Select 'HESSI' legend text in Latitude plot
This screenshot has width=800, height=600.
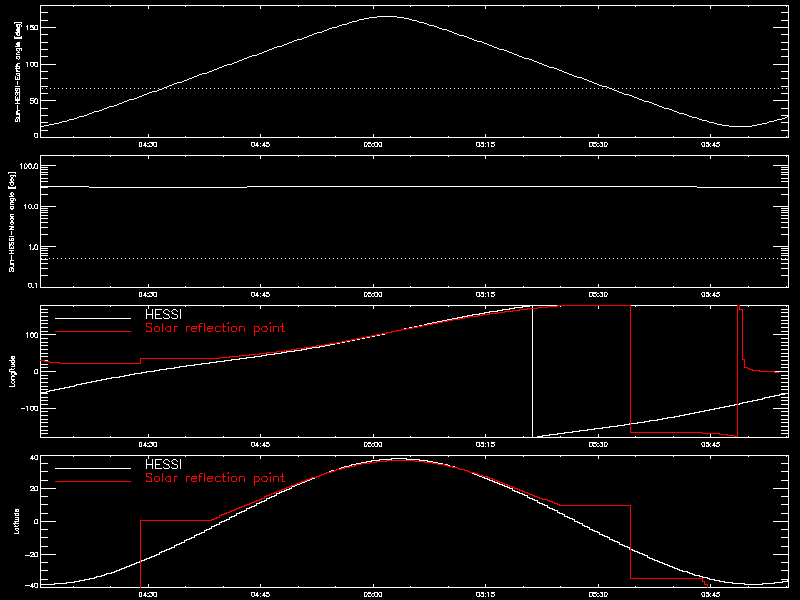[x=163, y=464]
